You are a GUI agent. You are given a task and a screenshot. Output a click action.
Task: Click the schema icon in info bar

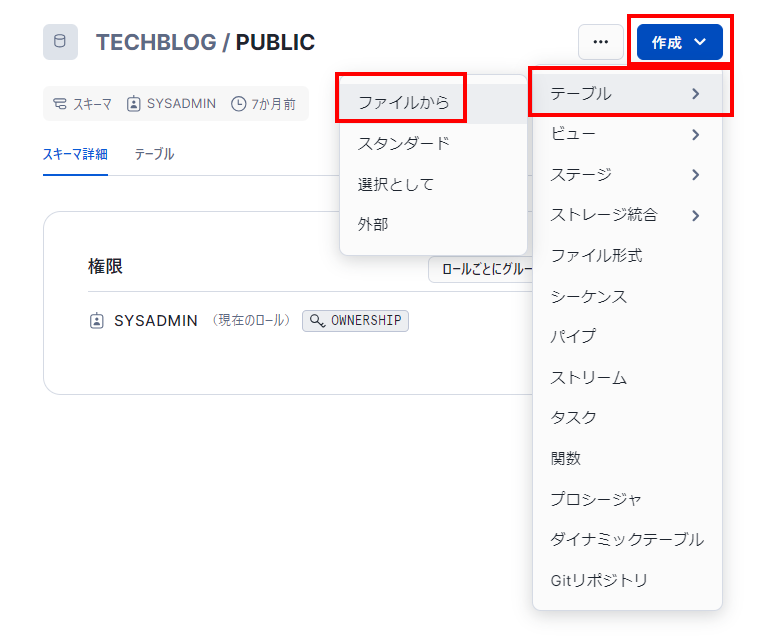(61, 104)
